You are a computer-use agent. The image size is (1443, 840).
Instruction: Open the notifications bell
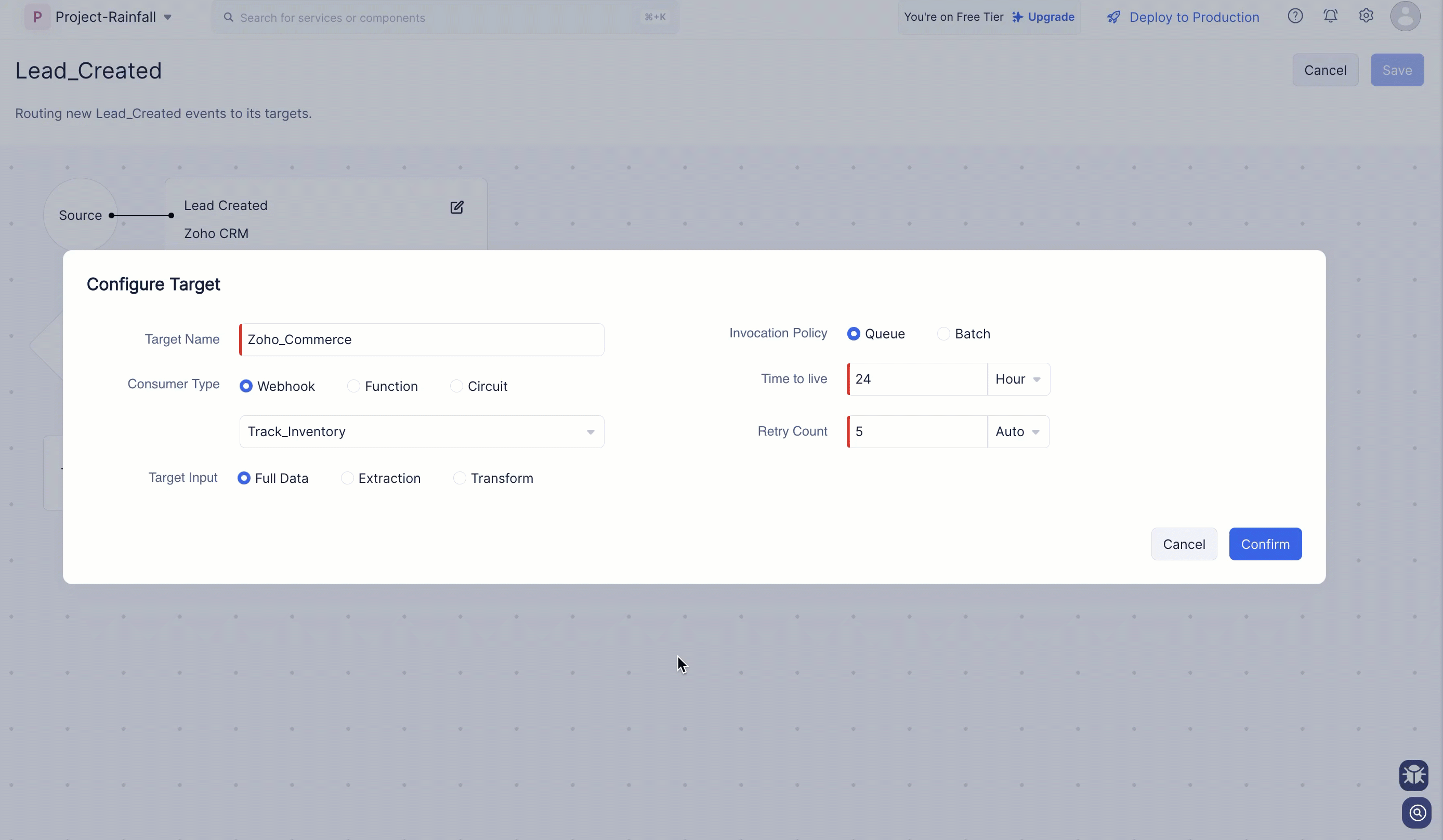point(1330,16)
